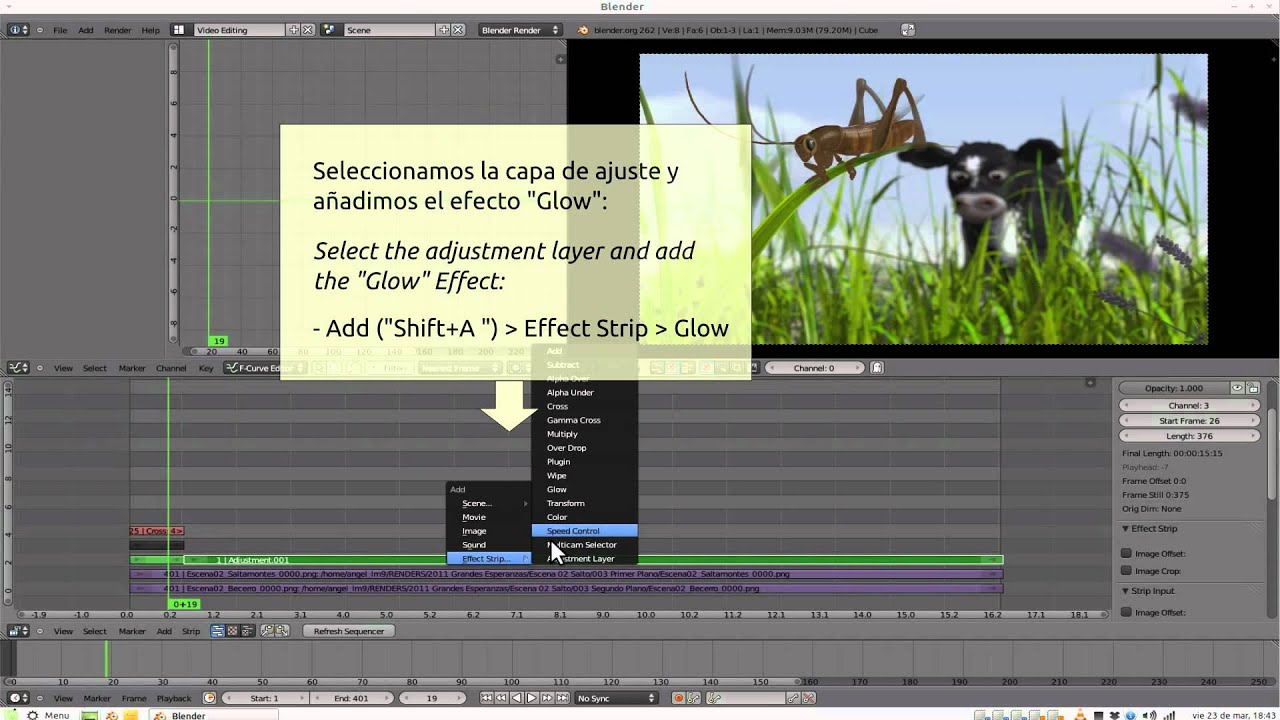
Task: Expand the Scene... submenu in Add menu
Action: (488, 503)
